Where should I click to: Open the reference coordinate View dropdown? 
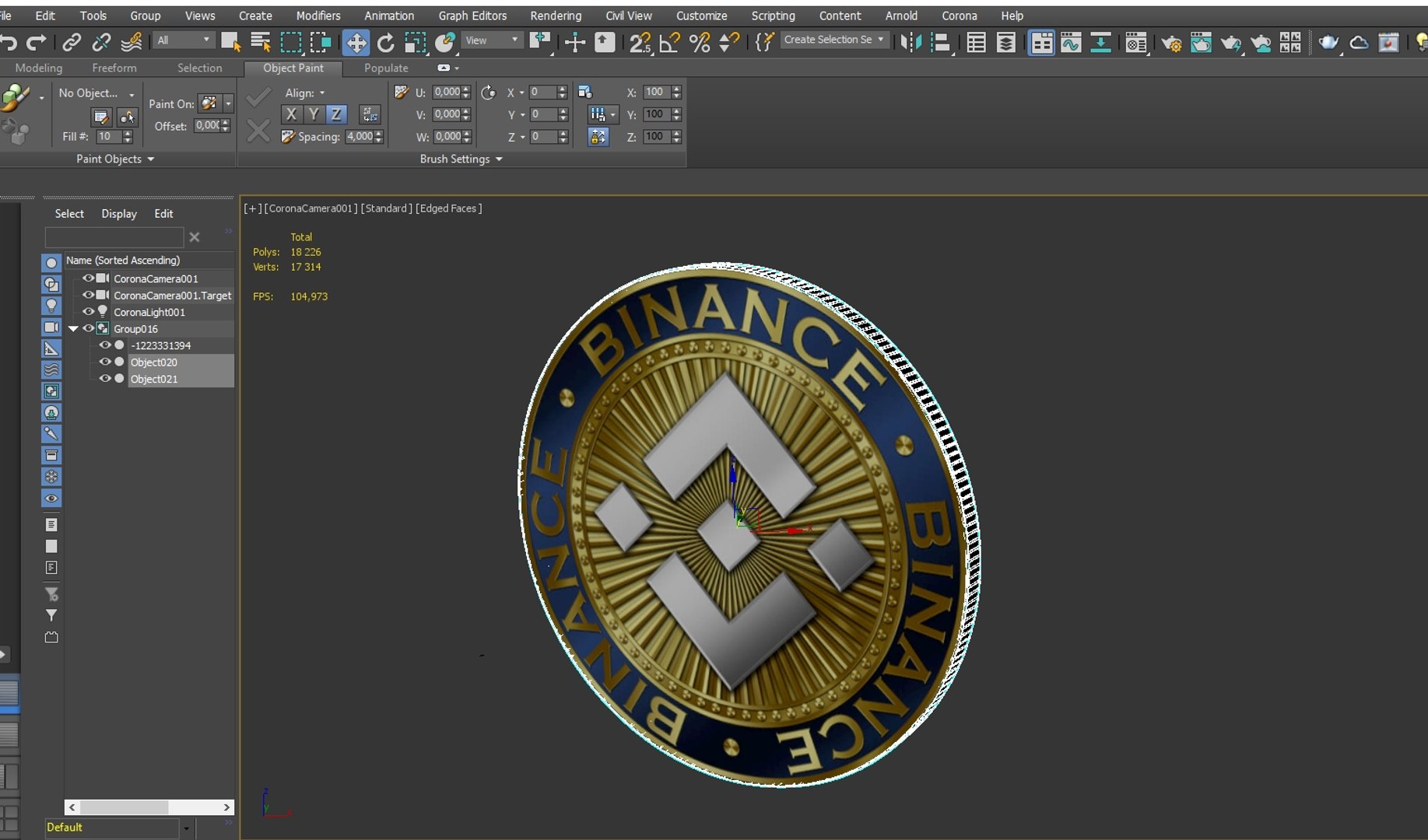(x=492, y=40)
